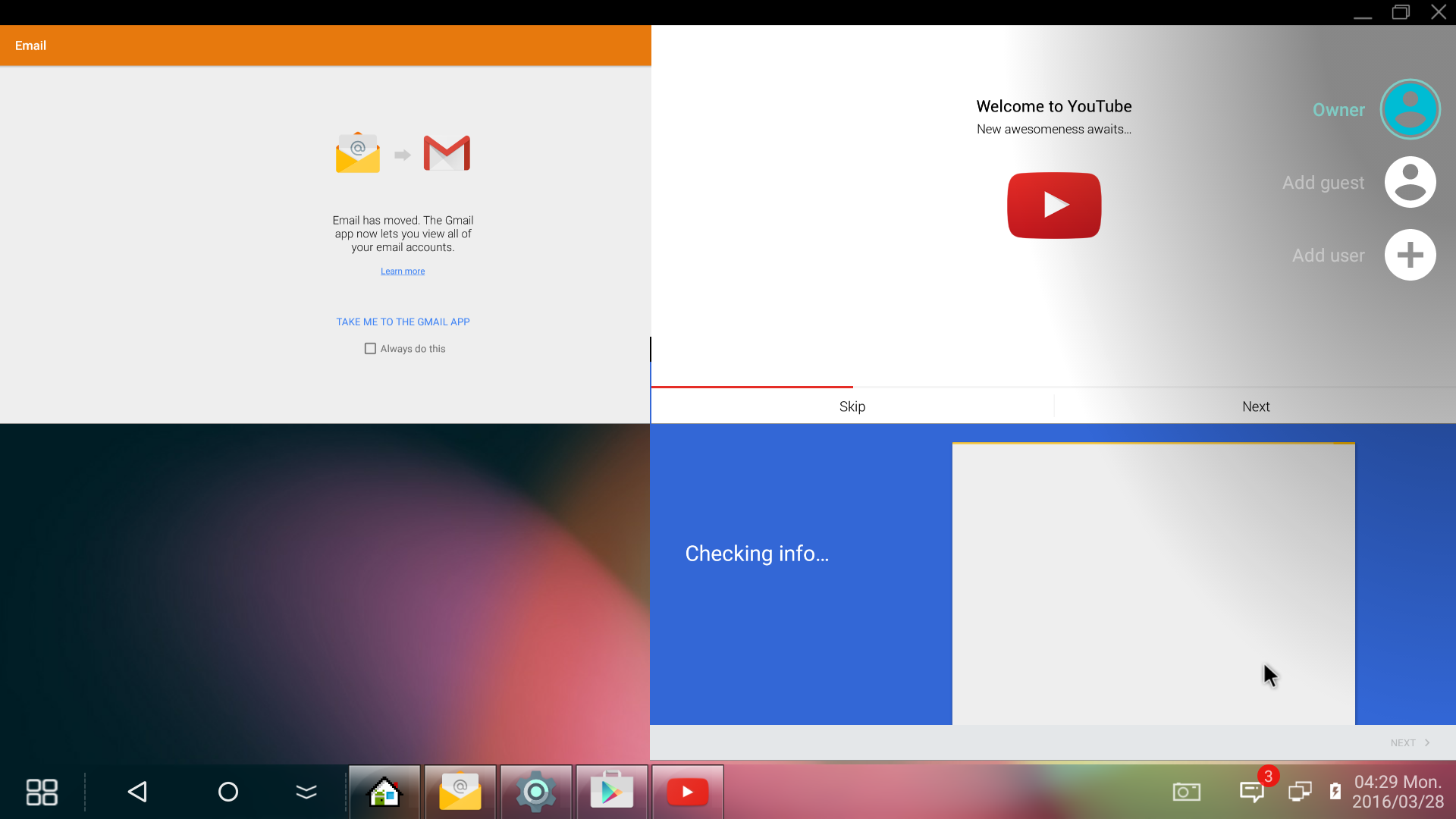Check the battery charging indicator
The height and width of the screenshot is (819, 1456).
[x=1335, y=792]
